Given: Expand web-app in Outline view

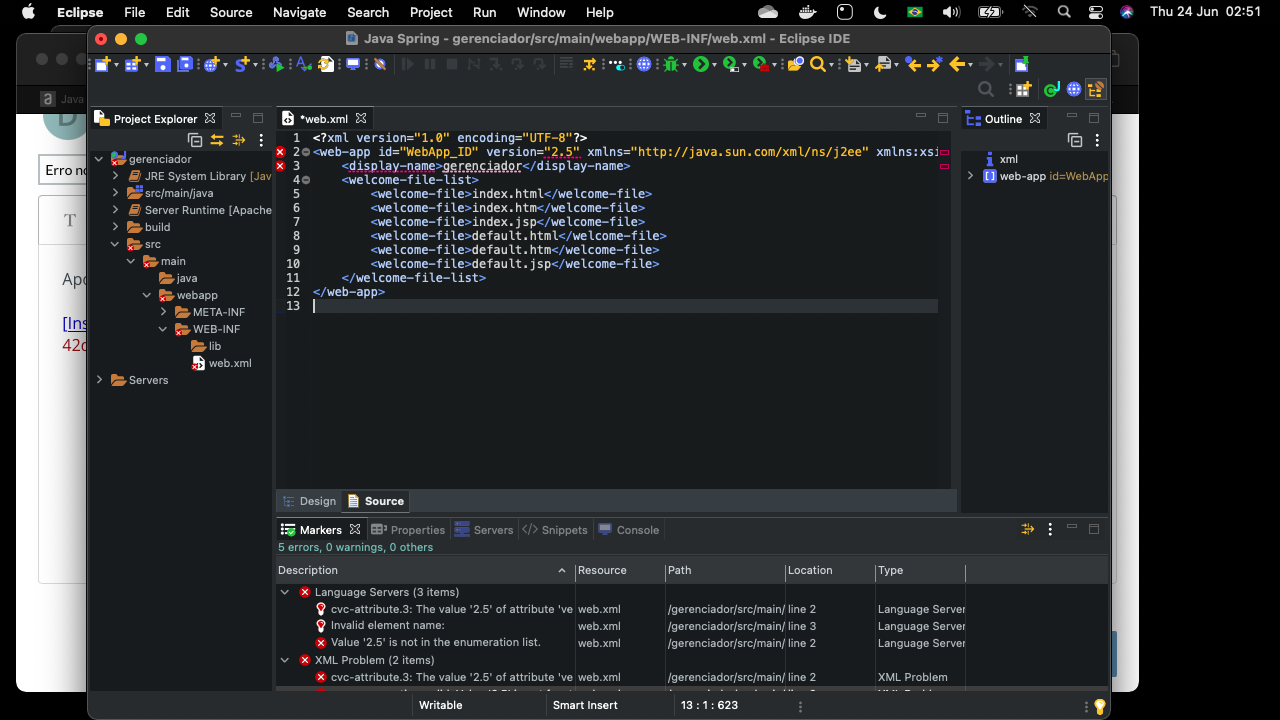Looking at the screenshot, I should pos(970,176).
